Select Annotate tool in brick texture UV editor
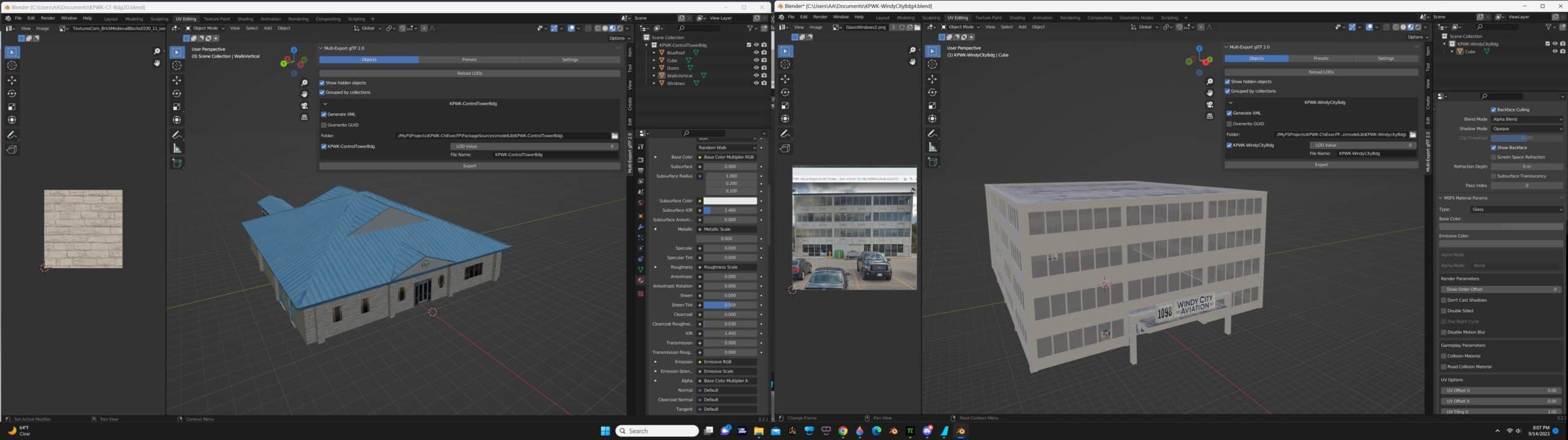 (x=12, y=135)
